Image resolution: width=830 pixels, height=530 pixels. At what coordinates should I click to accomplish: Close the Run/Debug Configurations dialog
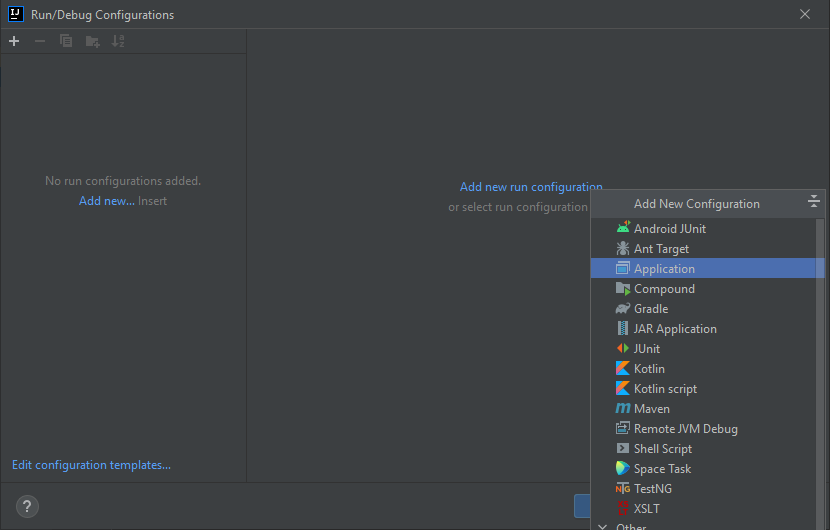805,14
